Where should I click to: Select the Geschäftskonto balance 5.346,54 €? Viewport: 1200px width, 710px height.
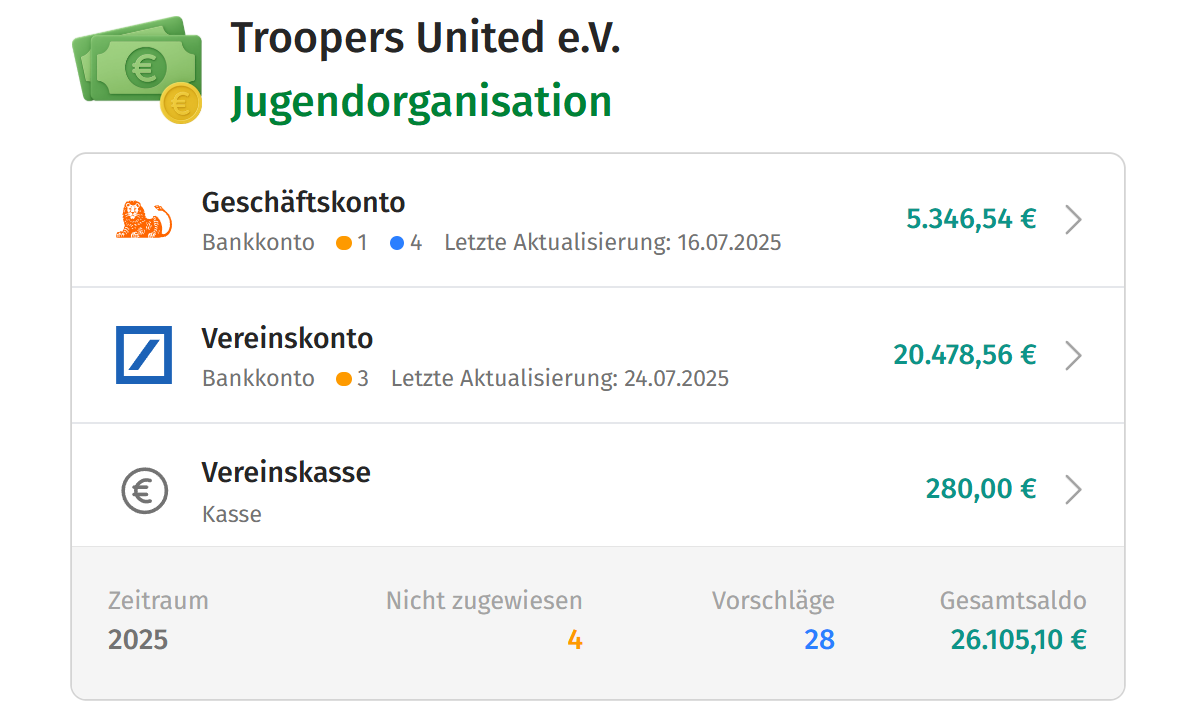click(x=972, y=219)
